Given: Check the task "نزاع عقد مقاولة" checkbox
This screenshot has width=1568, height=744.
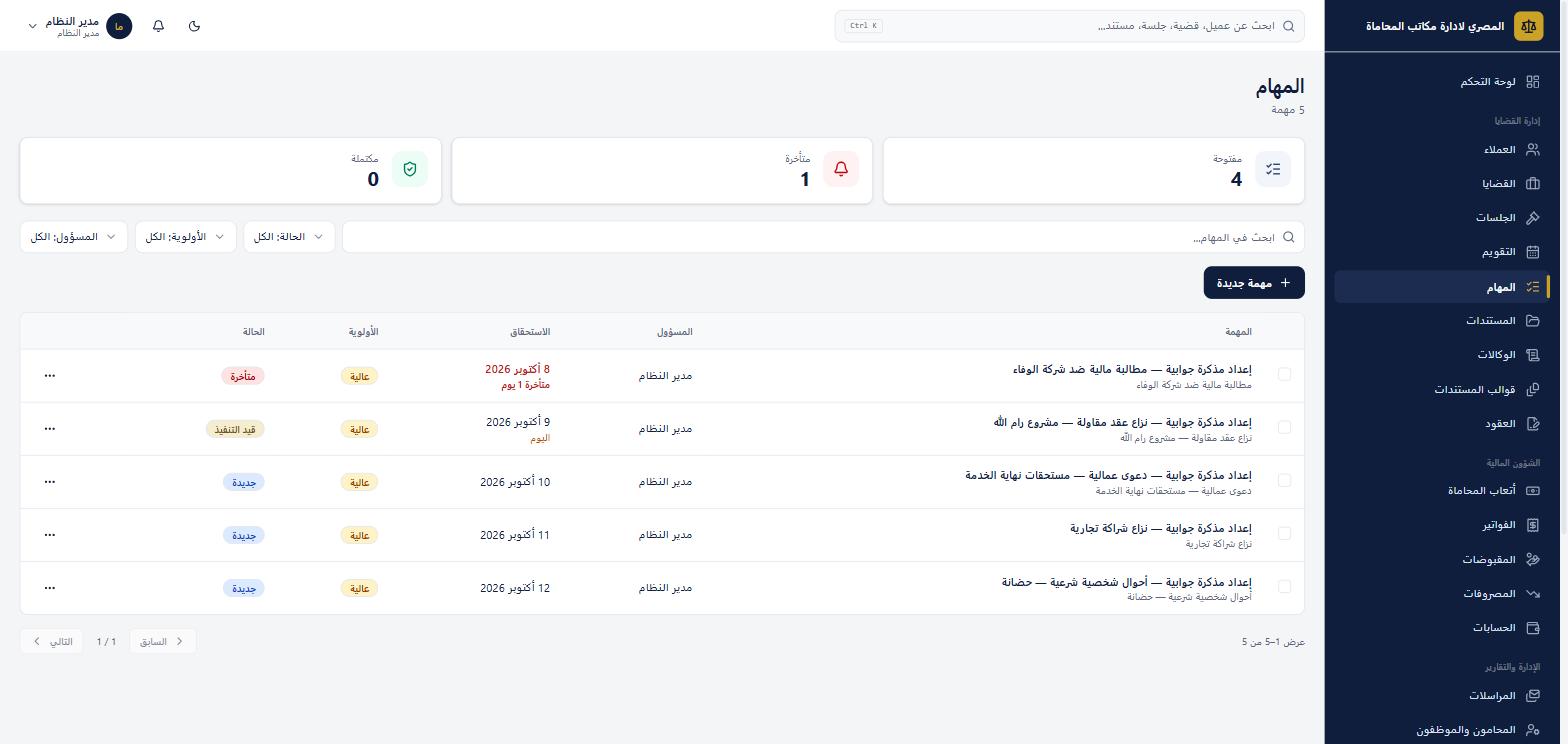Looking at the screenshot, I should 1284,427.
